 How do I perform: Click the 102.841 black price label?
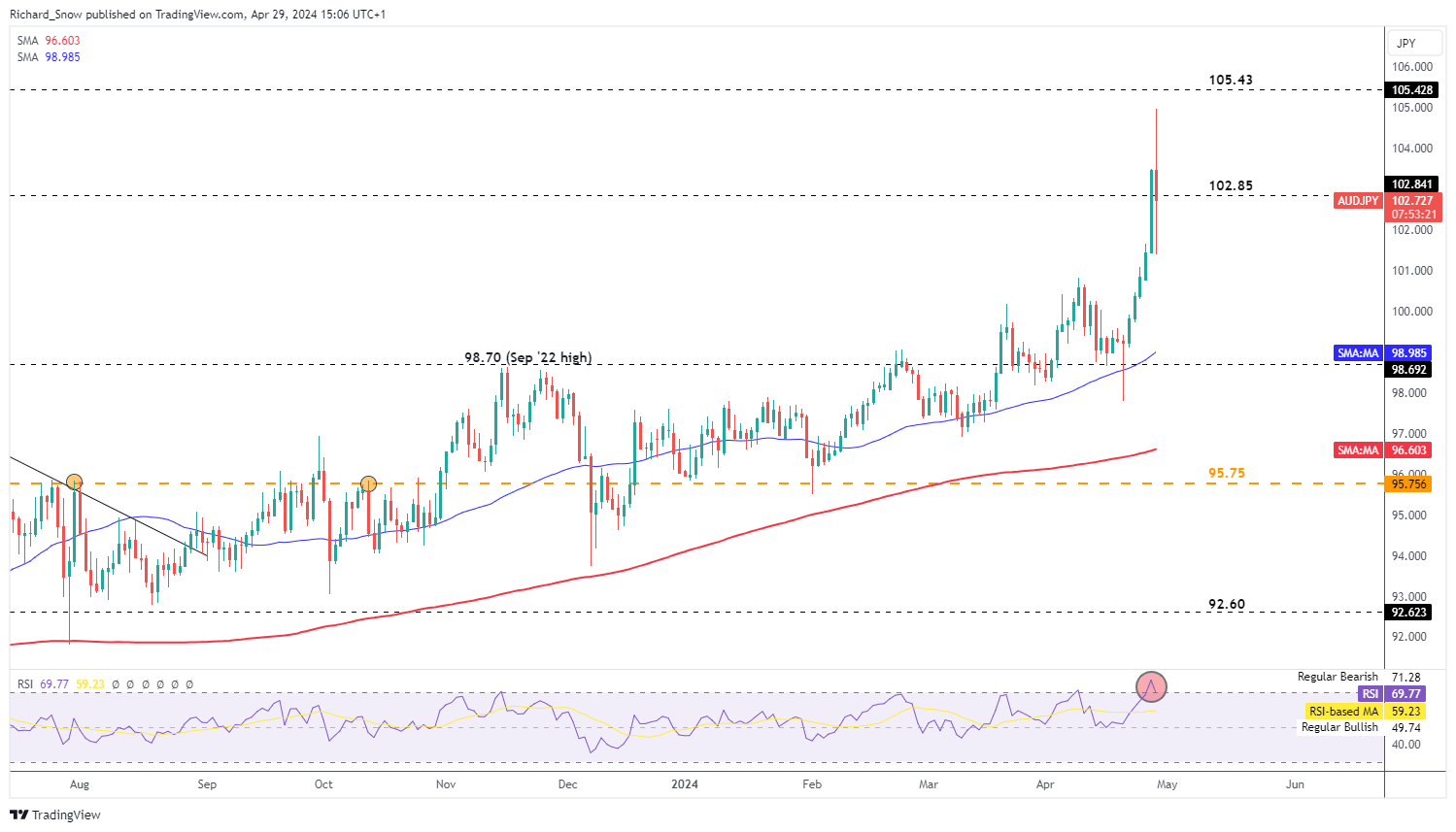tap(1412, 184)
